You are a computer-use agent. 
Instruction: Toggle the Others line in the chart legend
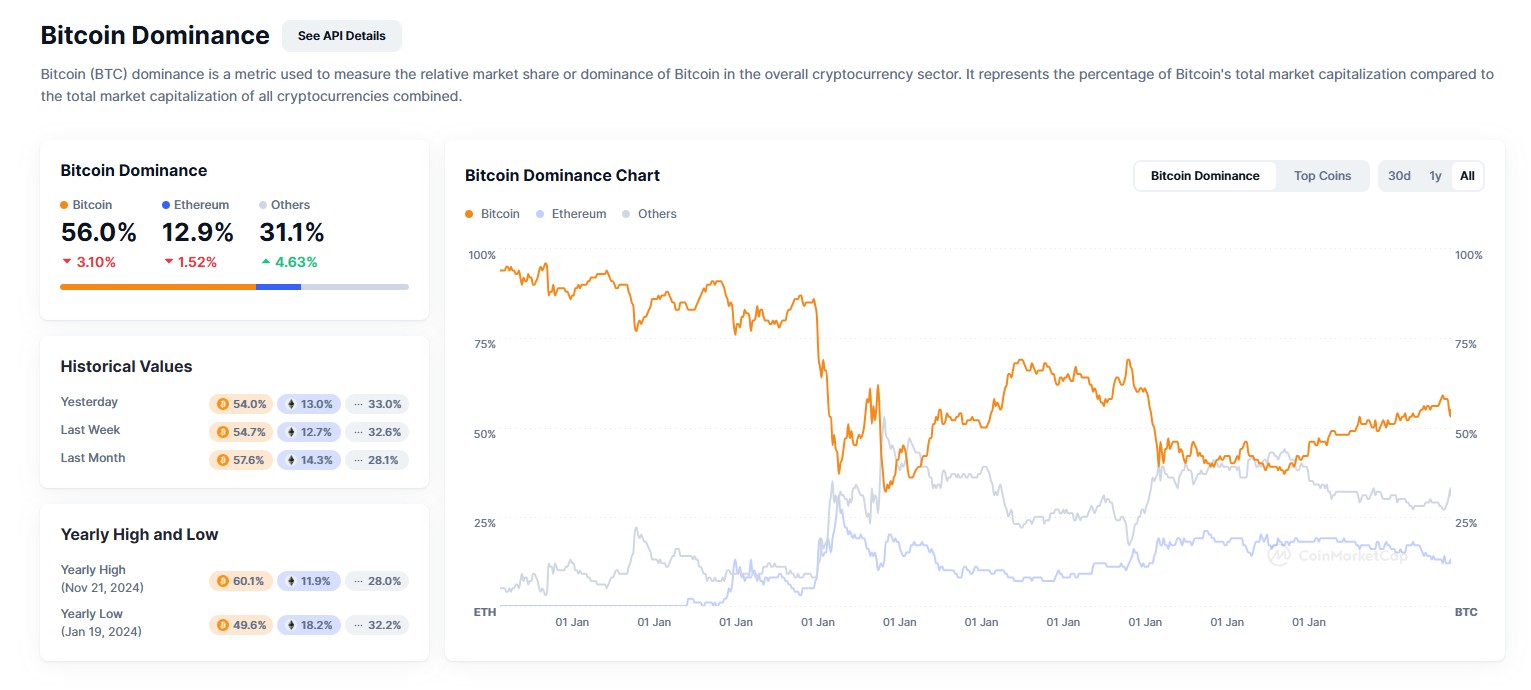coord(649,213)
